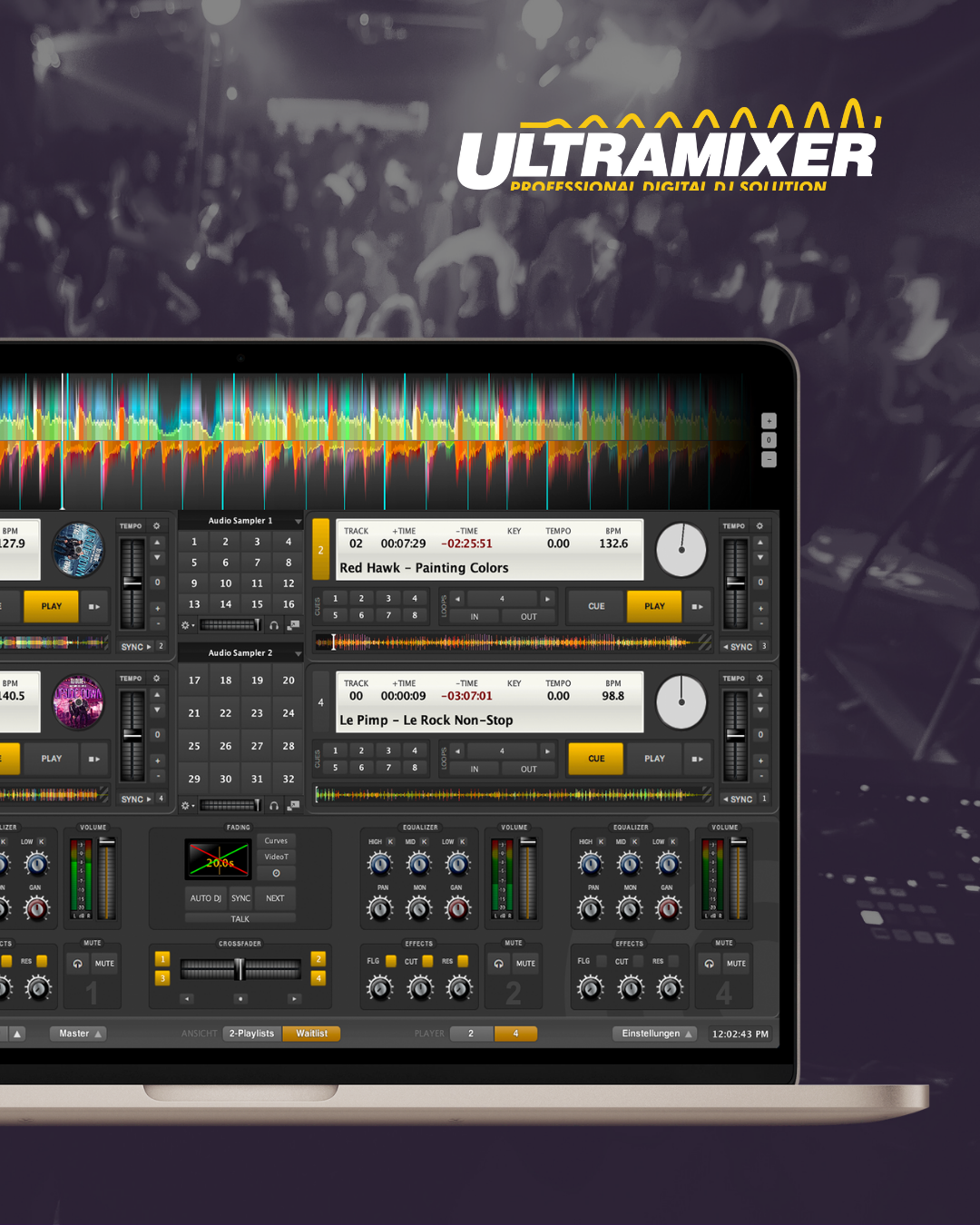The height and width of the screenshot is (1225, 980).
Task: Toggle HIGH kill K on player 2 equalizer
Action: (390, 842)
